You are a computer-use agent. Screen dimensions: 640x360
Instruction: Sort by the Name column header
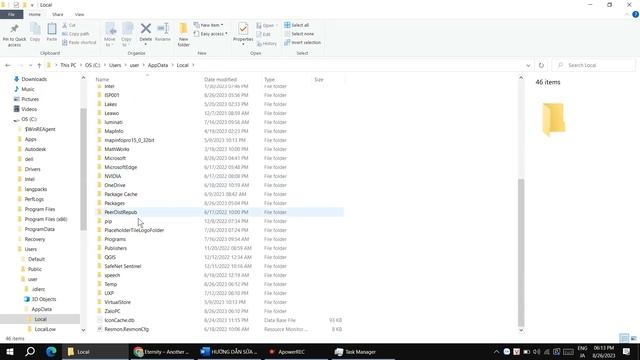click(x=102, y=80)
